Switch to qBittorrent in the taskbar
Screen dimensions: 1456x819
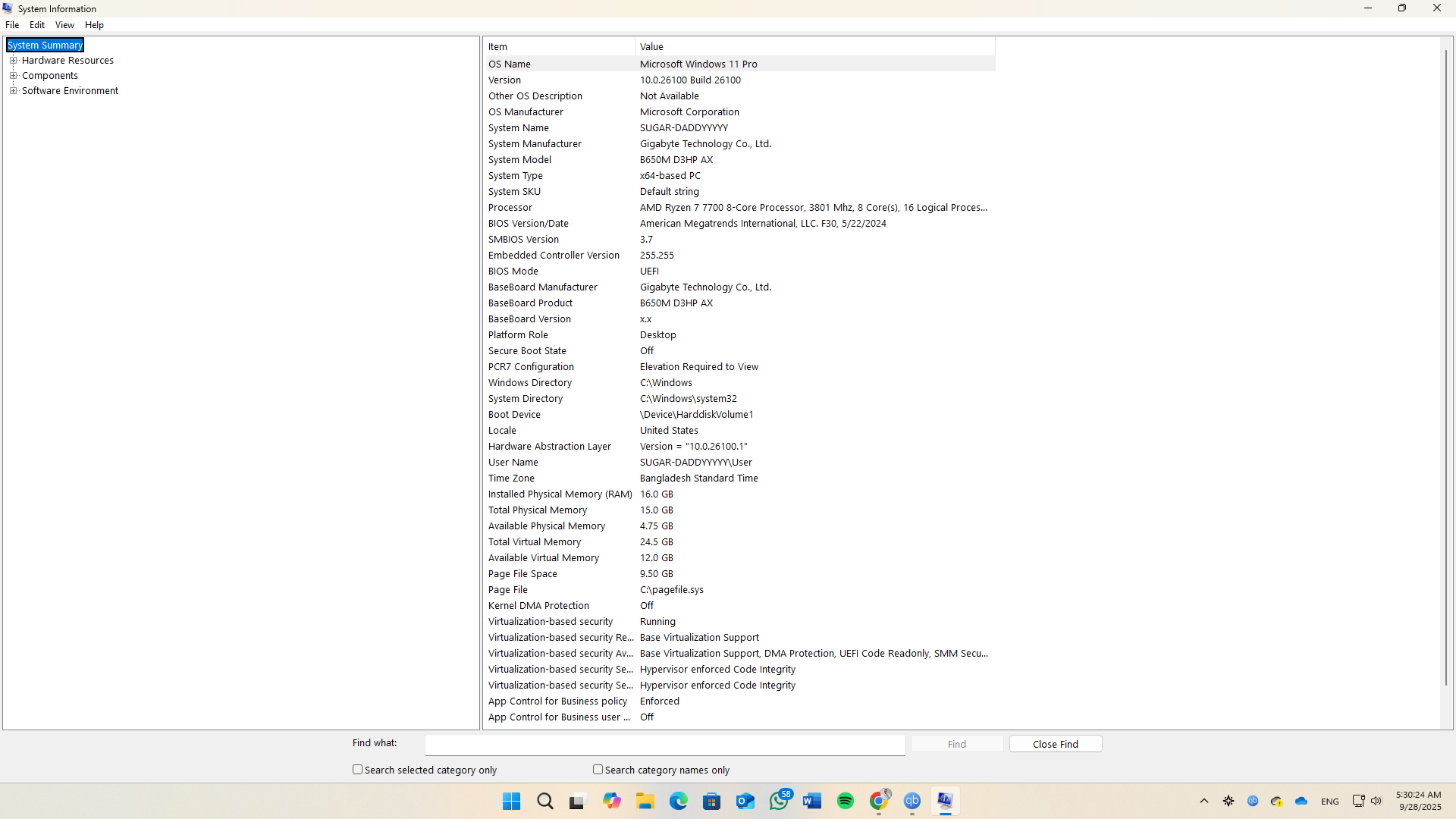pyautogui.click(x=912, y=801)
